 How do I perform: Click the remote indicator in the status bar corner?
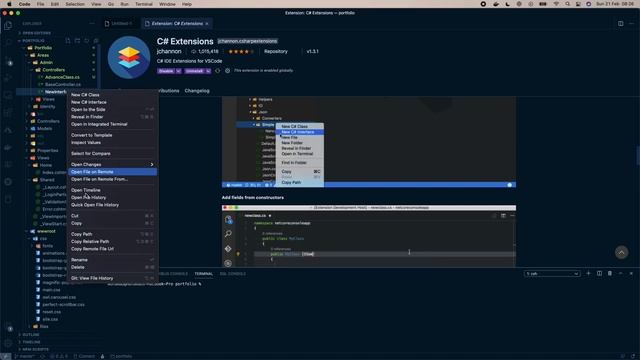[5, 356]
